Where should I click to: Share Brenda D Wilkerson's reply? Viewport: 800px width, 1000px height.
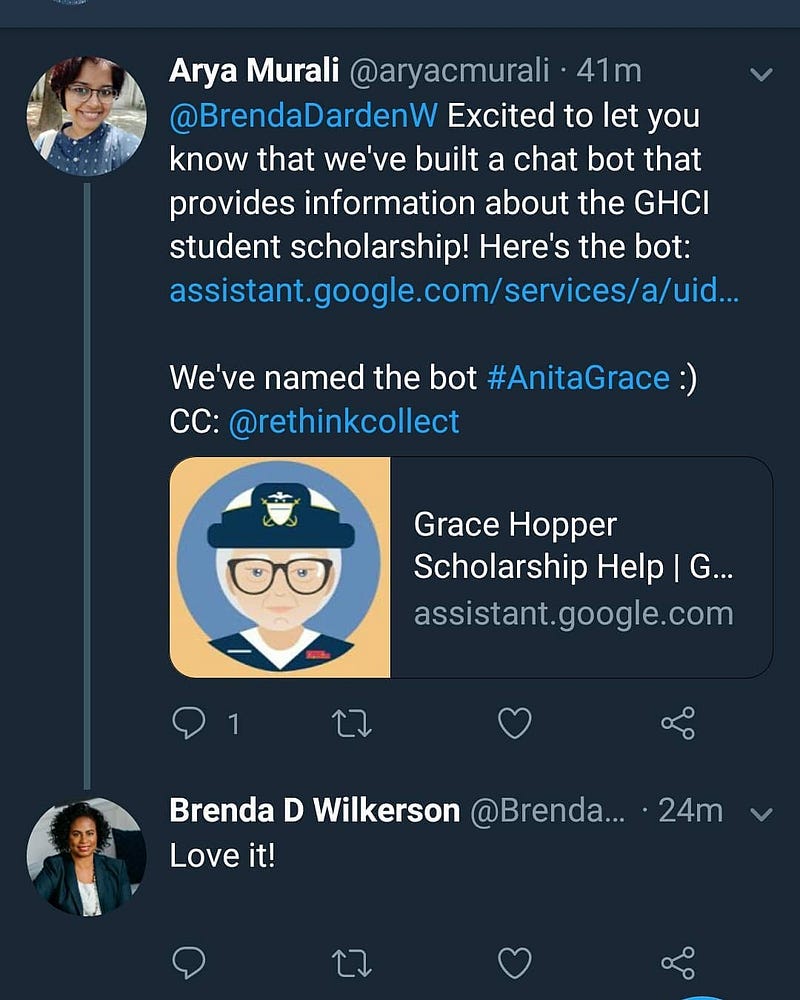(677, 963)
